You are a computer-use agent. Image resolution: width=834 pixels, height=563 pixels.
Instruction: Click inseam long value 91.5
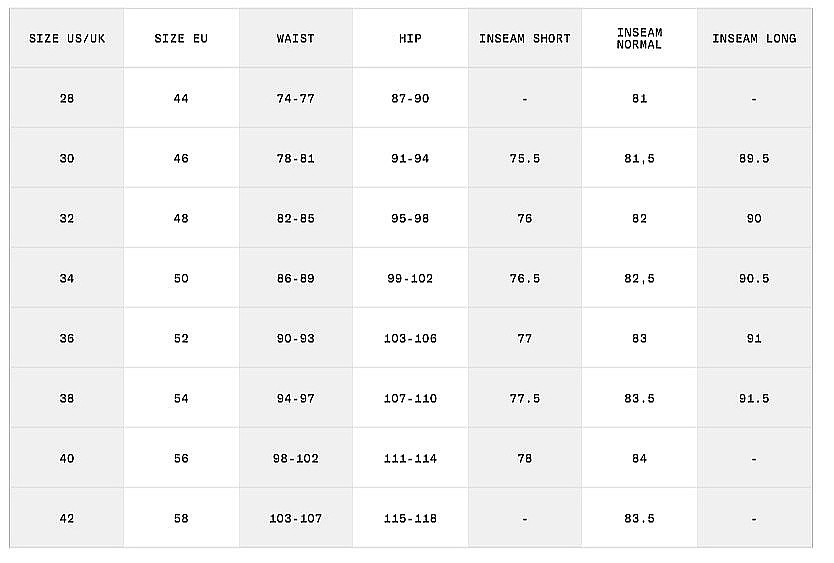[x=754, y=399]
